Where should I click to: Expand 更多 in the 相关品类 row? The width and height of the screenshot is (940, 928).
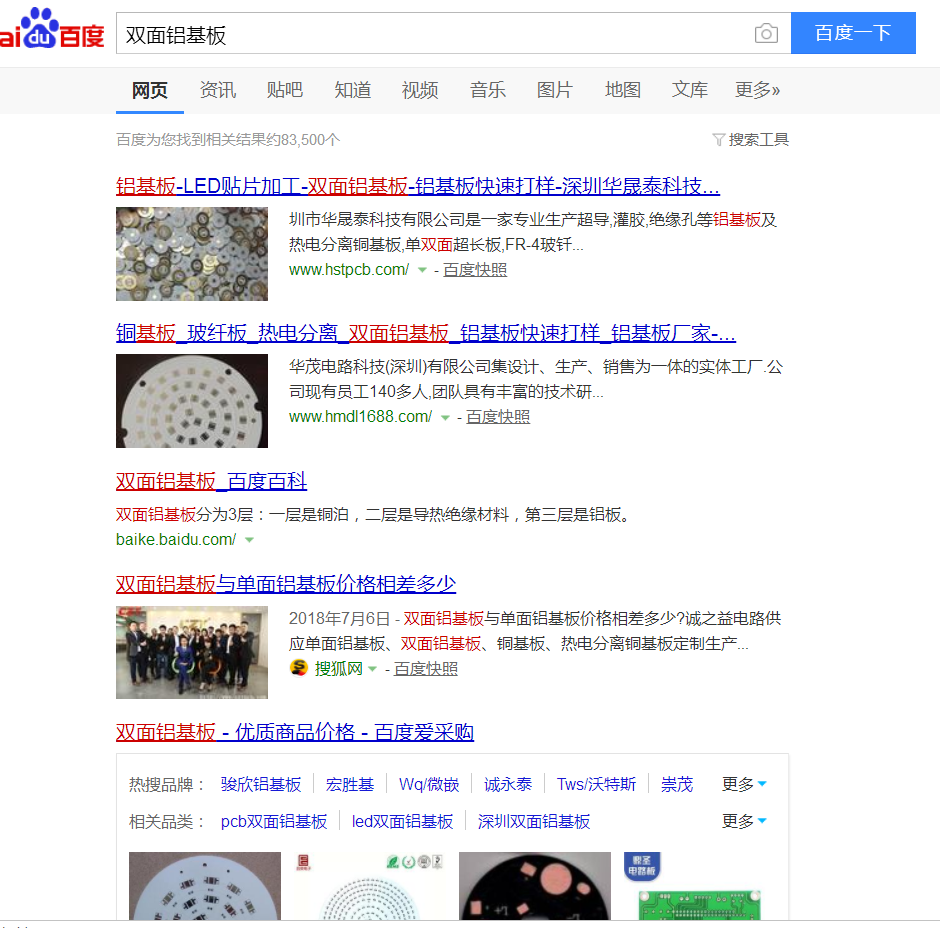pos(744,821)
